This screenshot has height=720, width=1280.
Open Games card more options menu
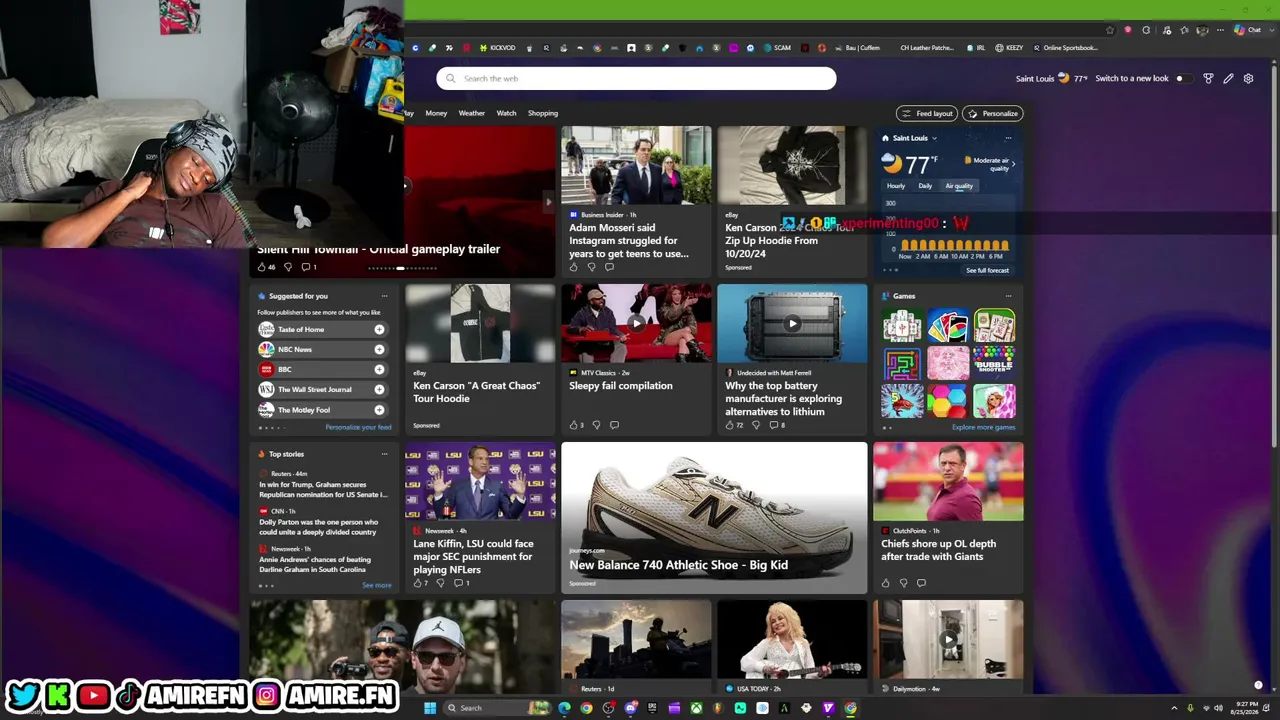(1008, 296)
